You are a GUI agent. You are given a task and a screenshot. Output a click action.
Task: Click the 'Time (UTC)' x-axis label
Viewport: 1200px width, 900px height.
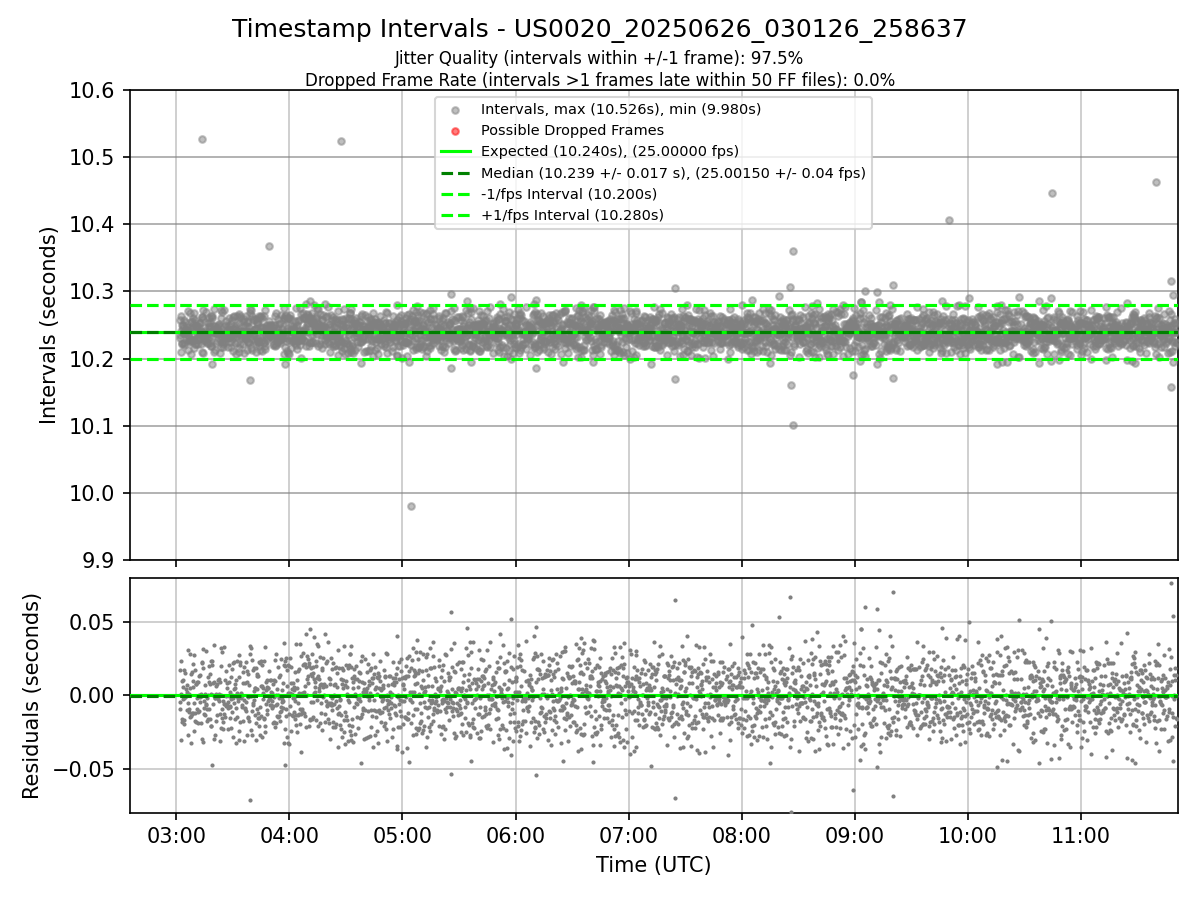653,865
